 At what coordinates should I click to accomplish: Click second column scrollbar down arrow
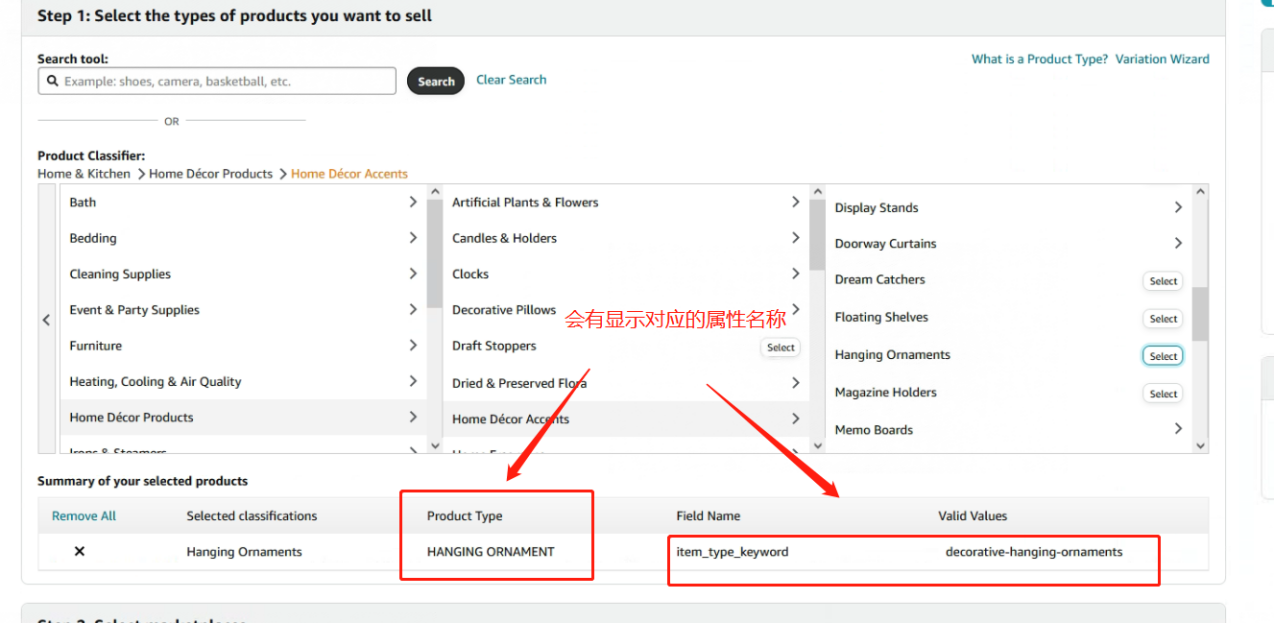coord(817,446)
